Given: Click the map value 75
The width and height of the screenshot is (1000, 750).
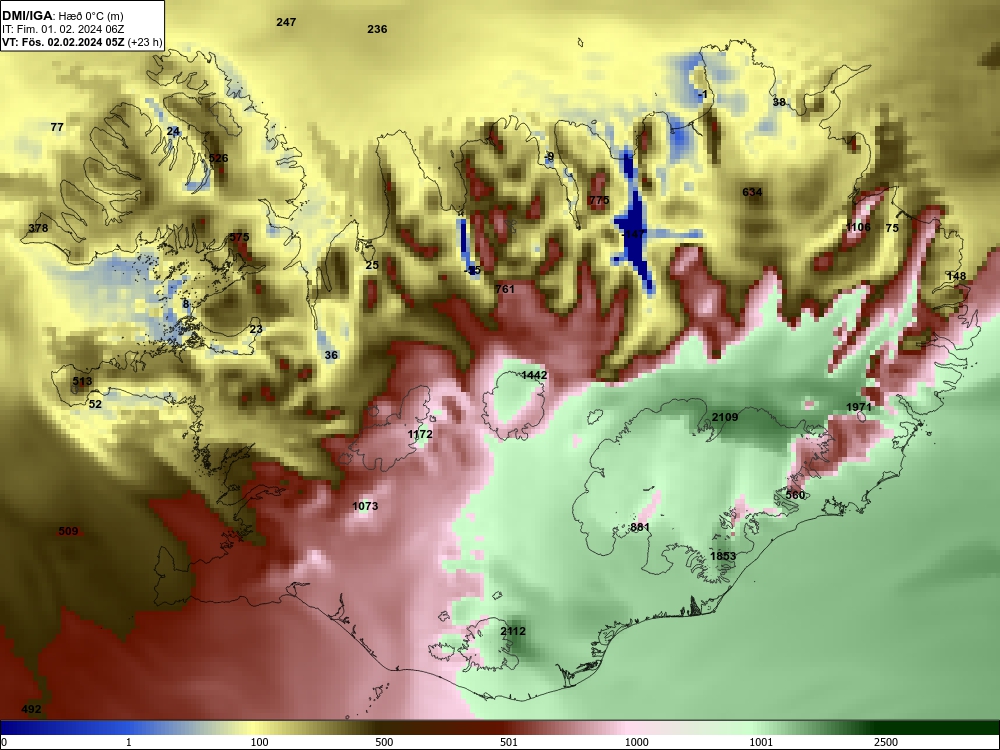Looking at the screenshot, I should (892, 228).
